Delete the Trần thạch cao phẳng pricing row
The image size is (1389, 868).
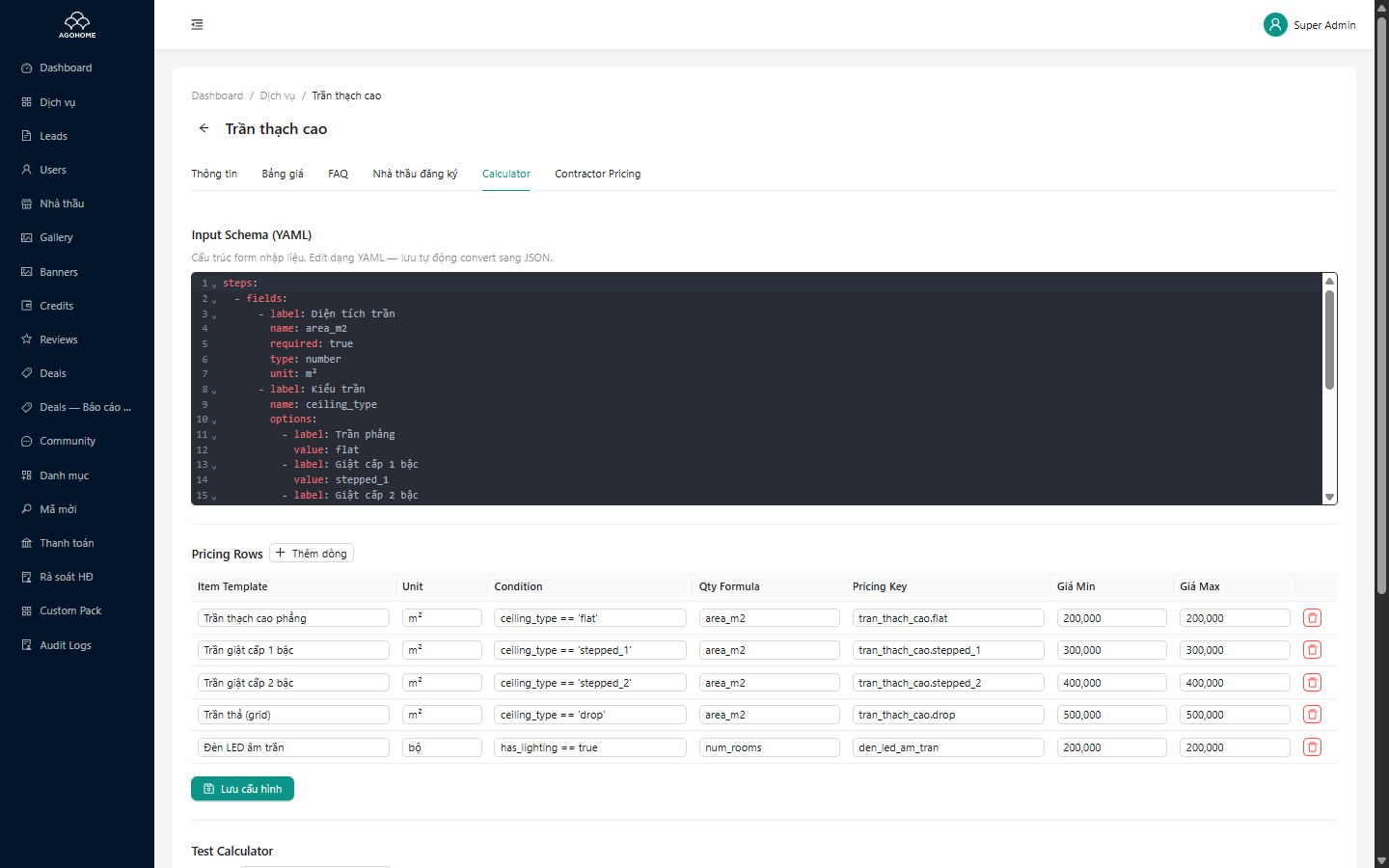1312,618
